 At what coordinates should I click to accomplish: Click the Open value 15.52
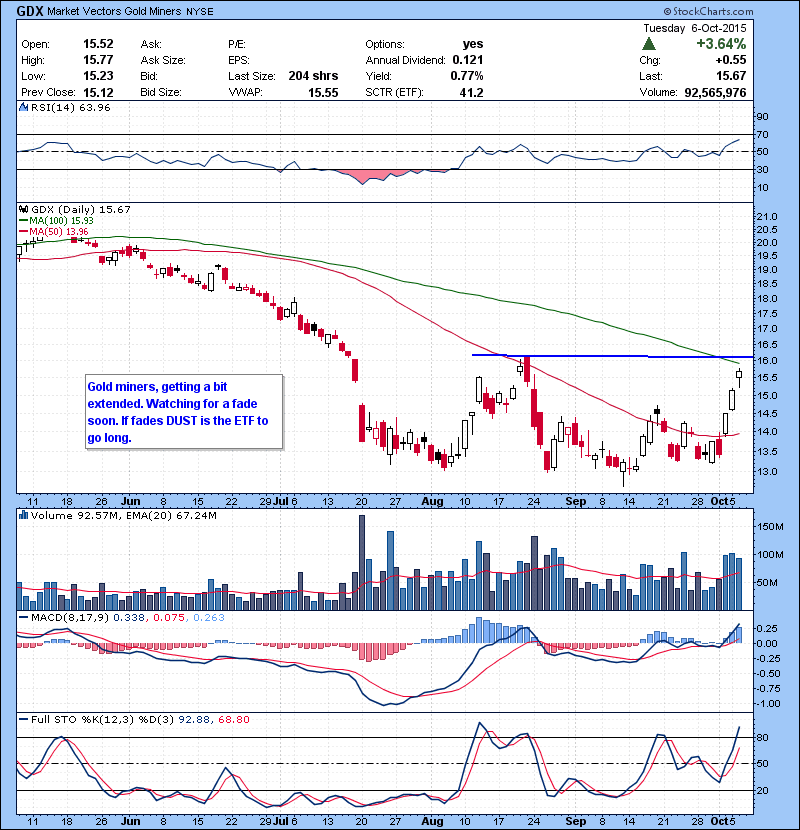[98, 44]
